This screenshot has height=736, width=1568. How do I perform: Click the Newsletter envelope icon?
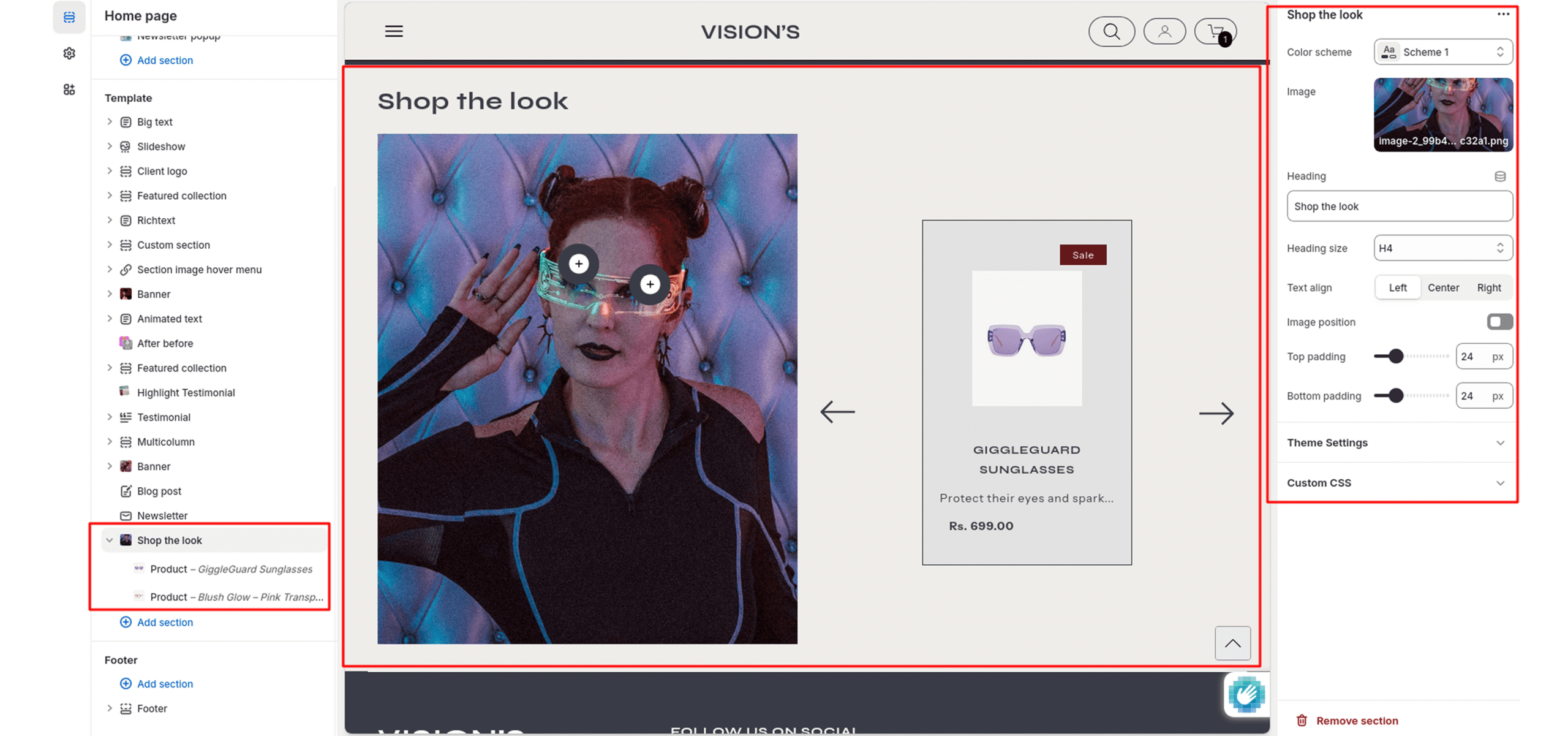125,515
